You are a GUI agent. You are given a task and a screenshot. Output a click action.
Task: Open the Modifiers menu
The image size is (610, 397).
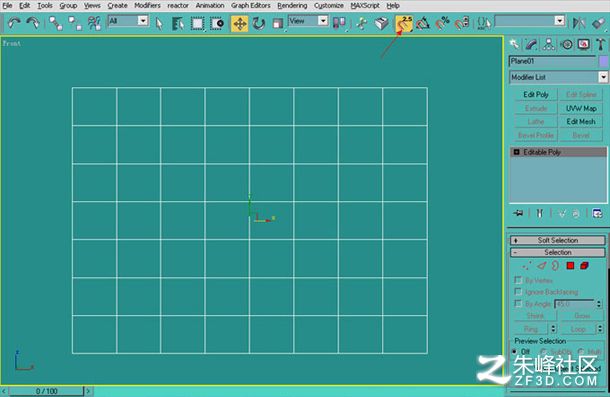pyautogui.click(x=147, y=5)
